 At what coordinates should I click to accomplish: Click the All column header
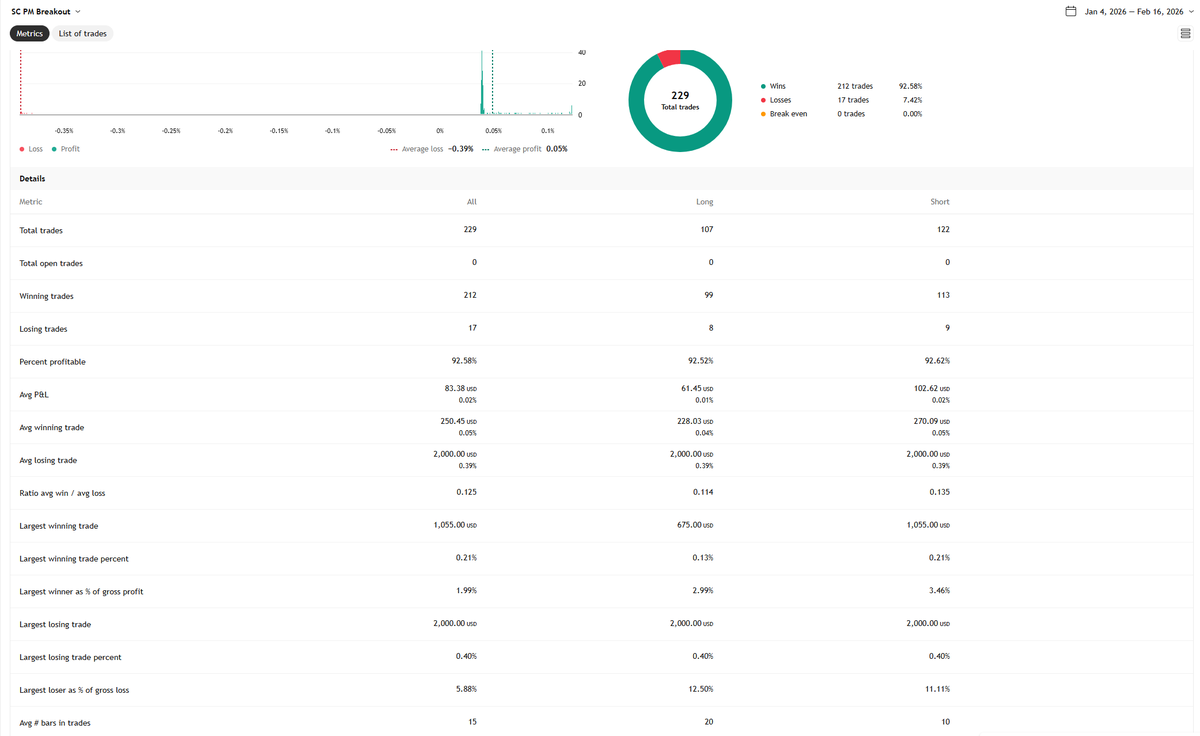472,202
